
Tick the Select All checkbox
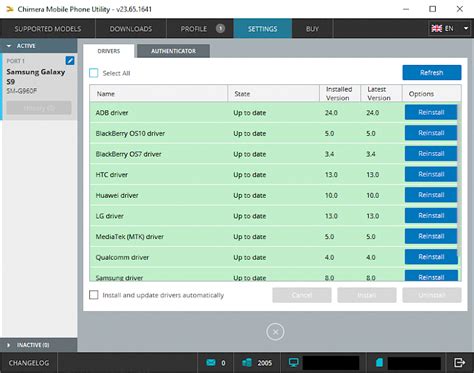[x=94, y=73]
